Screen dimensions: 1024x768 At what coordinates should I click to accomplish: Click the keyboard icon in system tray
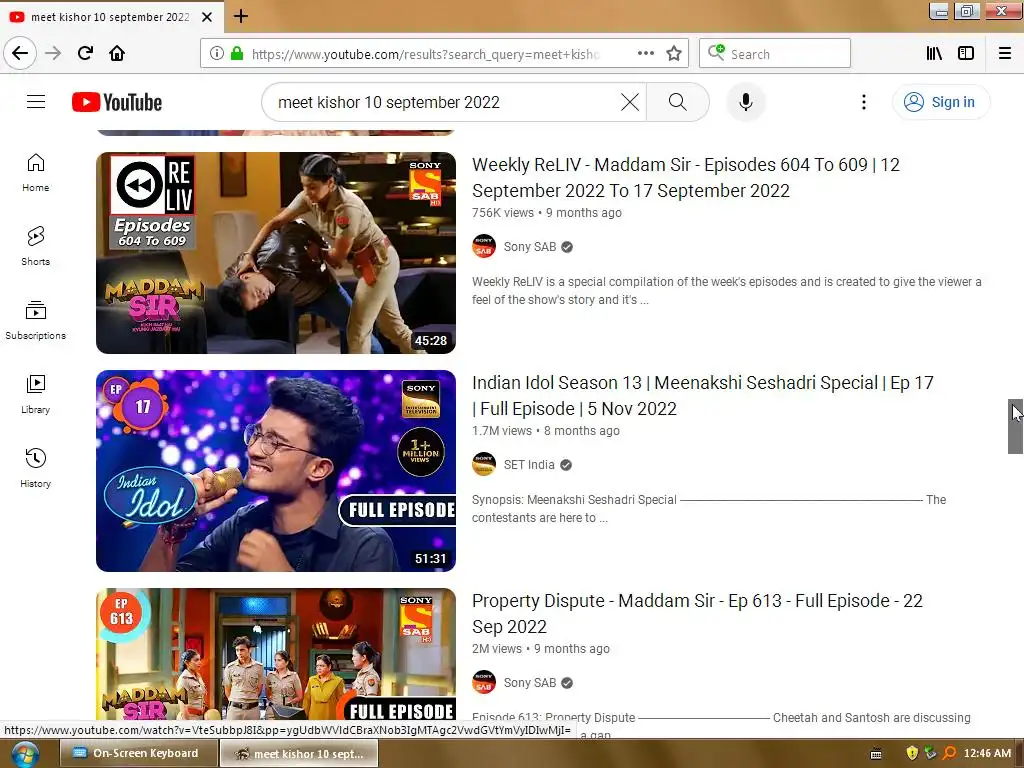click(876, 754)
